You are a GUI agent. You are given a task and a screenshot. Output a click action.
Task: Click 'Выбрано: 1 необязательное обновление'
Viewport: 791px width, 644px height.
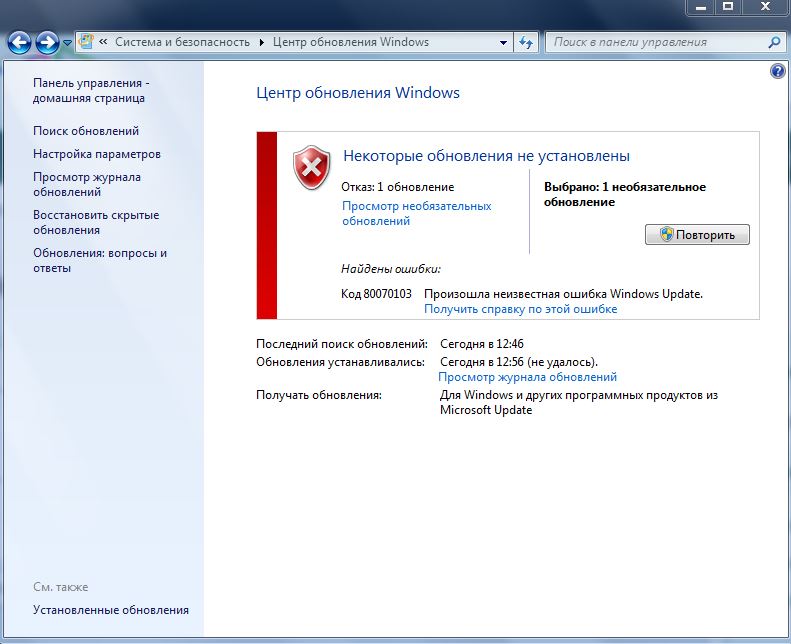coord(625,195)
